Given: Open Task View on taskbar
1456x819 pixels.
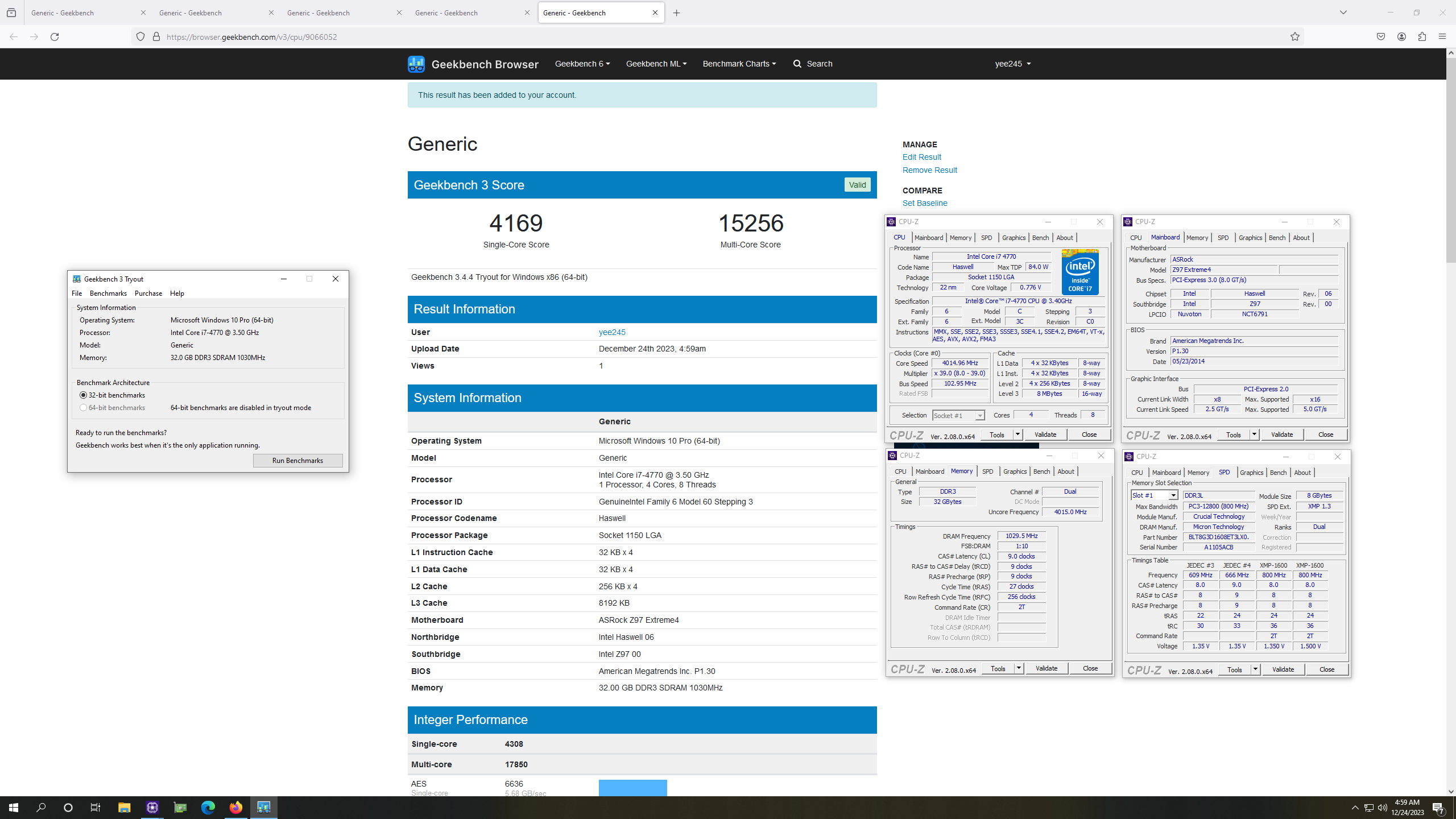Looking at the screenshot, I should 96,807.
